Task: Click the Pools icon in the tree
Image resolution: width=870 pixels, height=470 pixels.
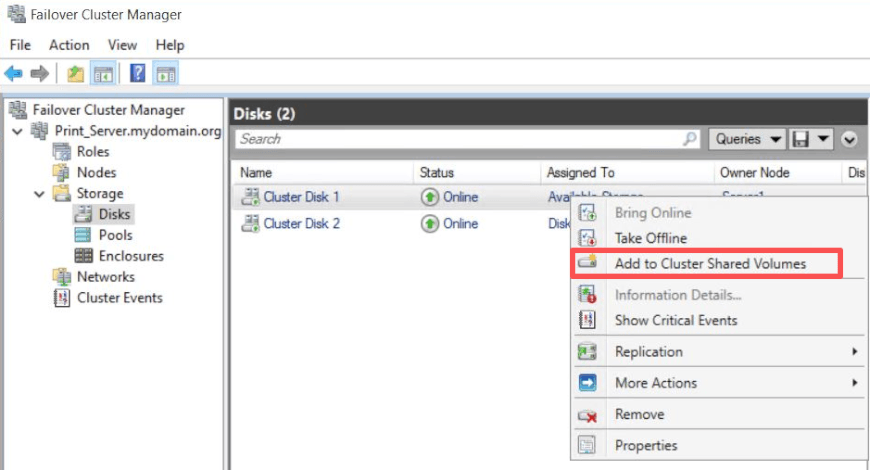Action: (x=83, y=235)
